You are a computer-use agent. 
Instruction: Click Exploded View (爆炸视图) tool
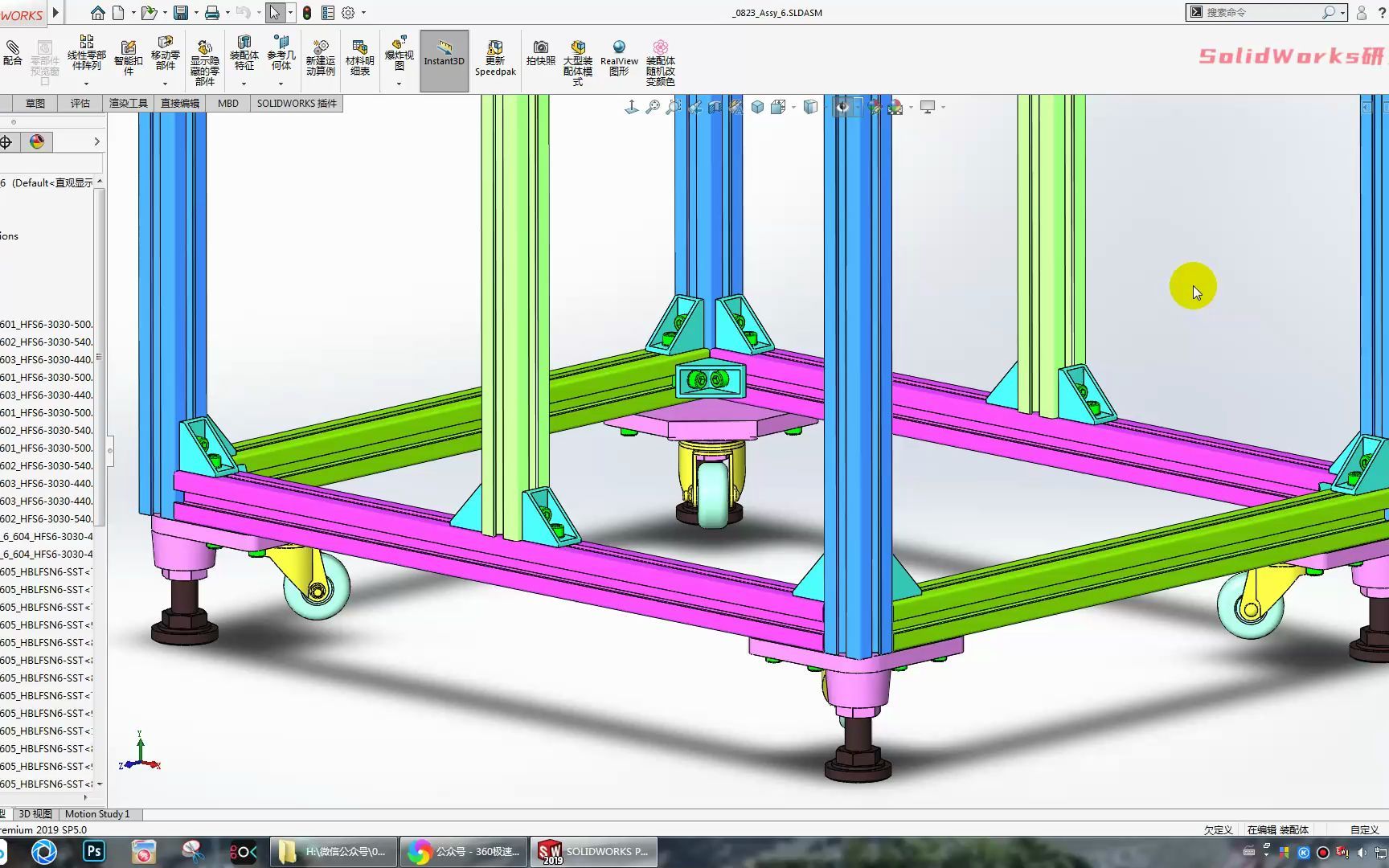(x=399, y=53)
